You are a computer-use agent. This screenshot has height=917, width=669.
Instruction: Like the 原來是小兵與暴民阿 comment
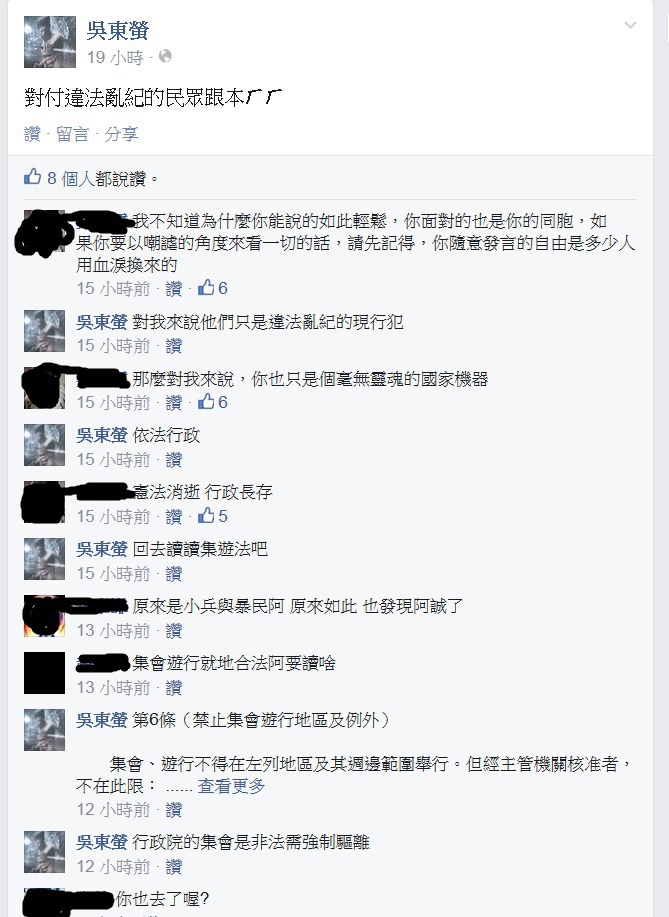[174, 630]
